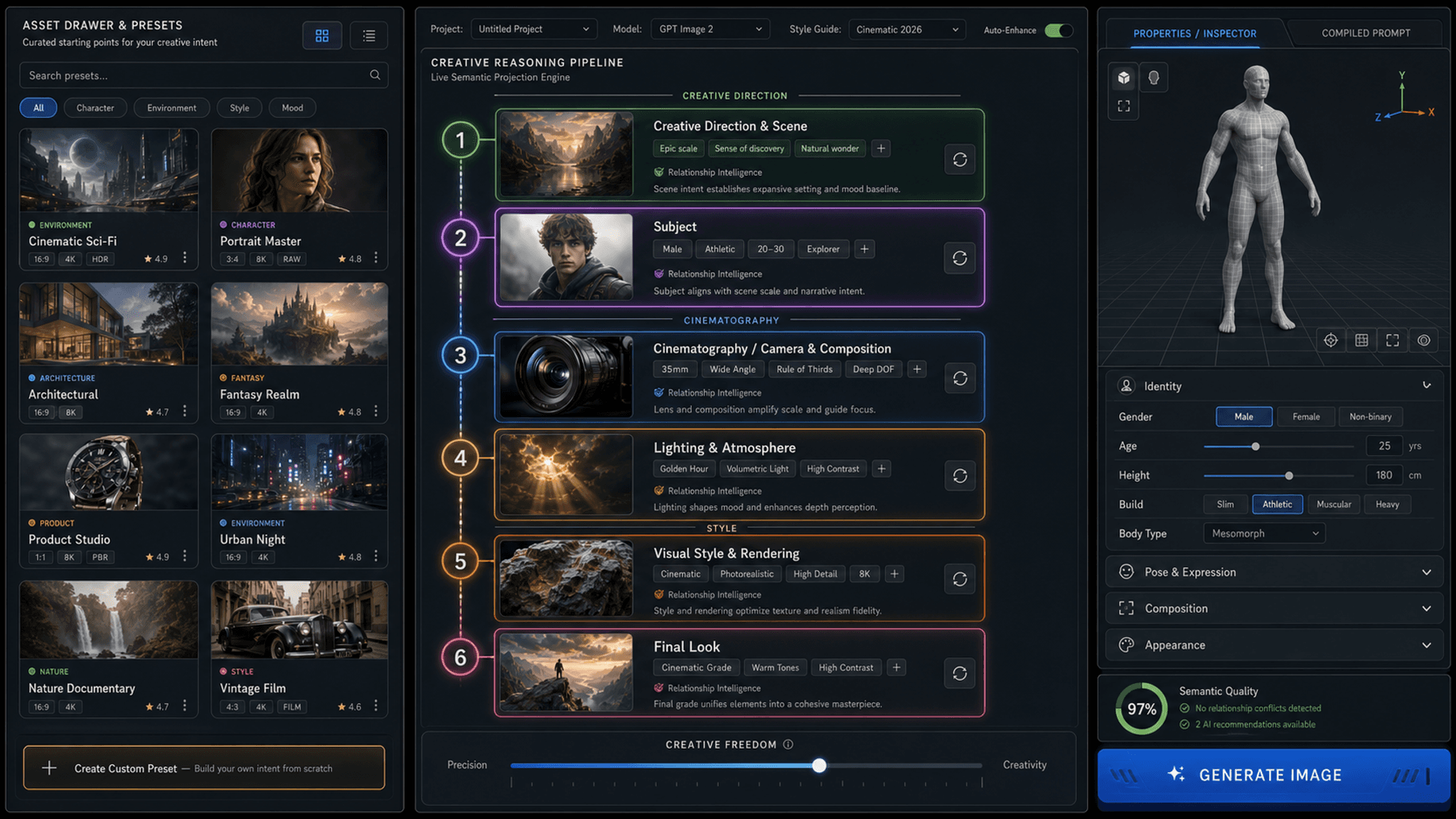Open the Model dropdown
Image resolution: width=1456 pixels, height=819 pixels.
710,29
